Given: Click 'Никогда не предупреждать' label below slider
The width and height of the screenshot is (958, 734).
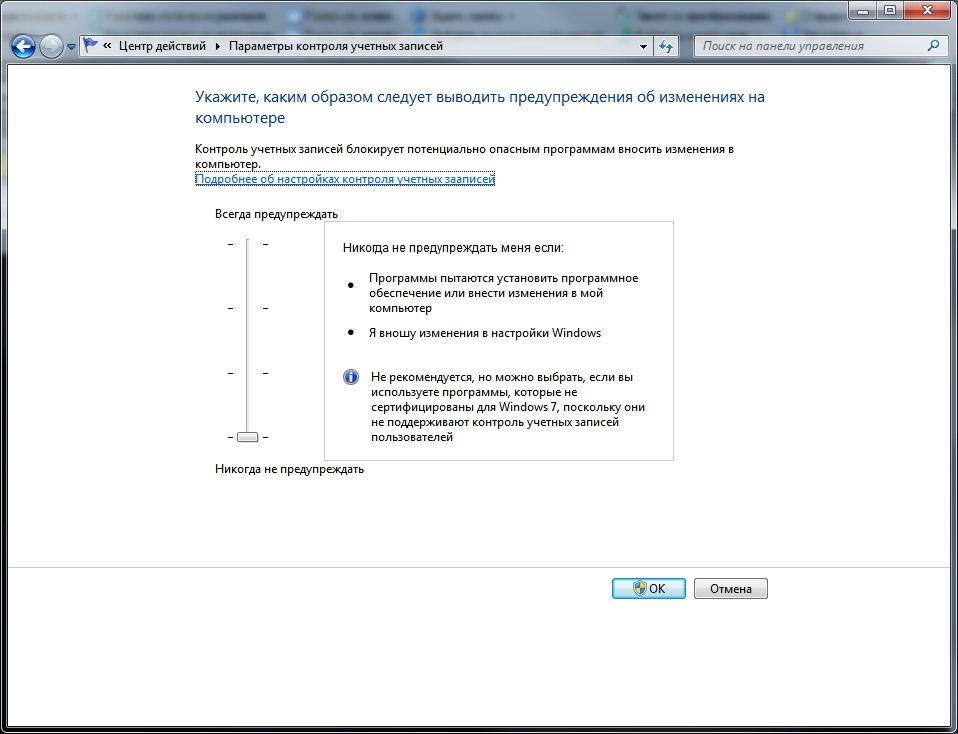Looking at the screenshot, I should click(289, 469).
